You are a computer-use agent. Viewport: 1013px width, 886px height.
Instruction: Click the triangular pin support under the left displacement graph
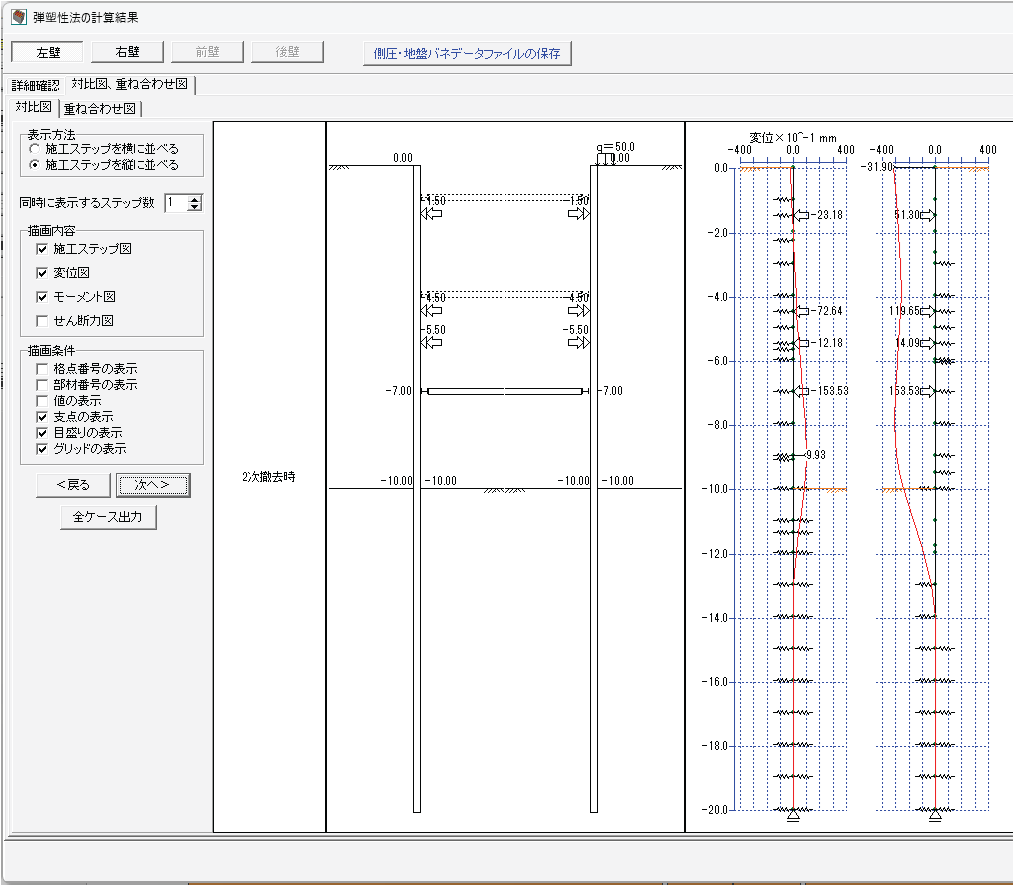pyautogui.click(x=793, y=816)
